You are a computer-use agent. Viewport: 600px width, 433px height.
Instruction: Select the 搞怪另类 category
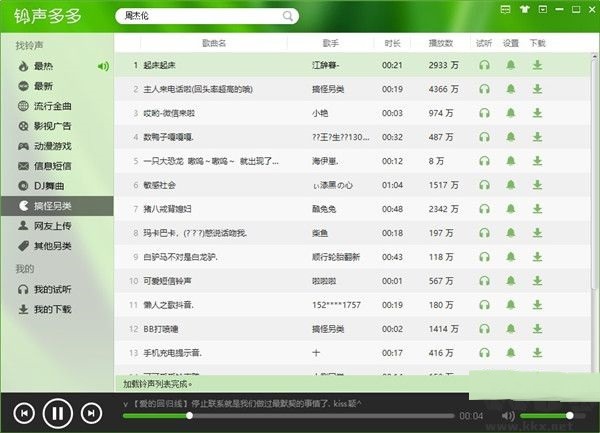pyautogui.click(x=57, y=206)
